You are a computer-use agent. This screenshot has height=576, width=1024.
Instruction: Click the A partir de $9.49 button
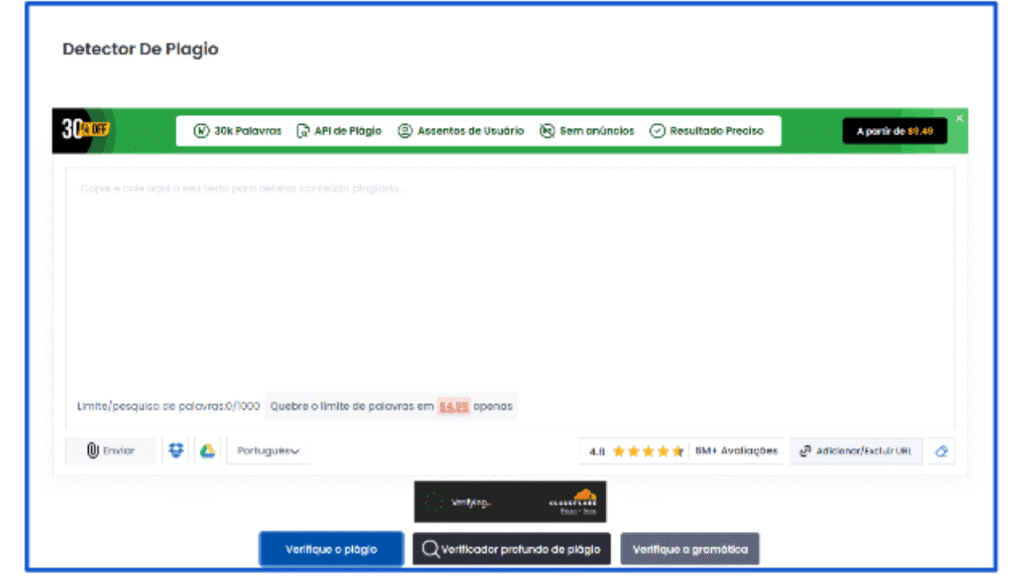[x=895, y=131]
